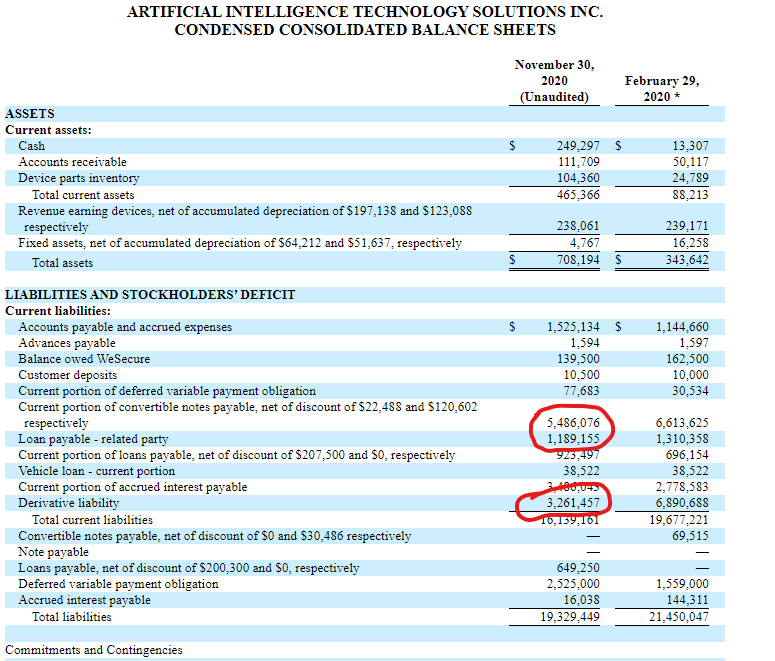Select WeSecure balance 162,500
The image size is (775, 661).
pos(687,359)
